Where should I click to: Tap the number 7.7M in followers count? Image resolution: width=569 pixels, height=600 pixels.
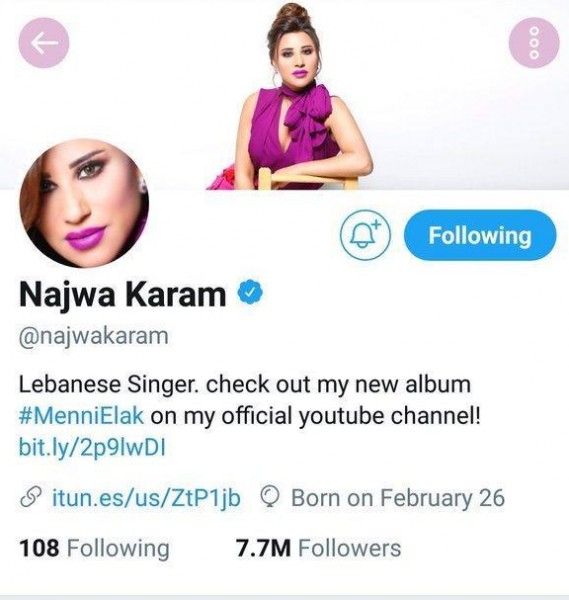pyautogui.click(x=263, y=548)
